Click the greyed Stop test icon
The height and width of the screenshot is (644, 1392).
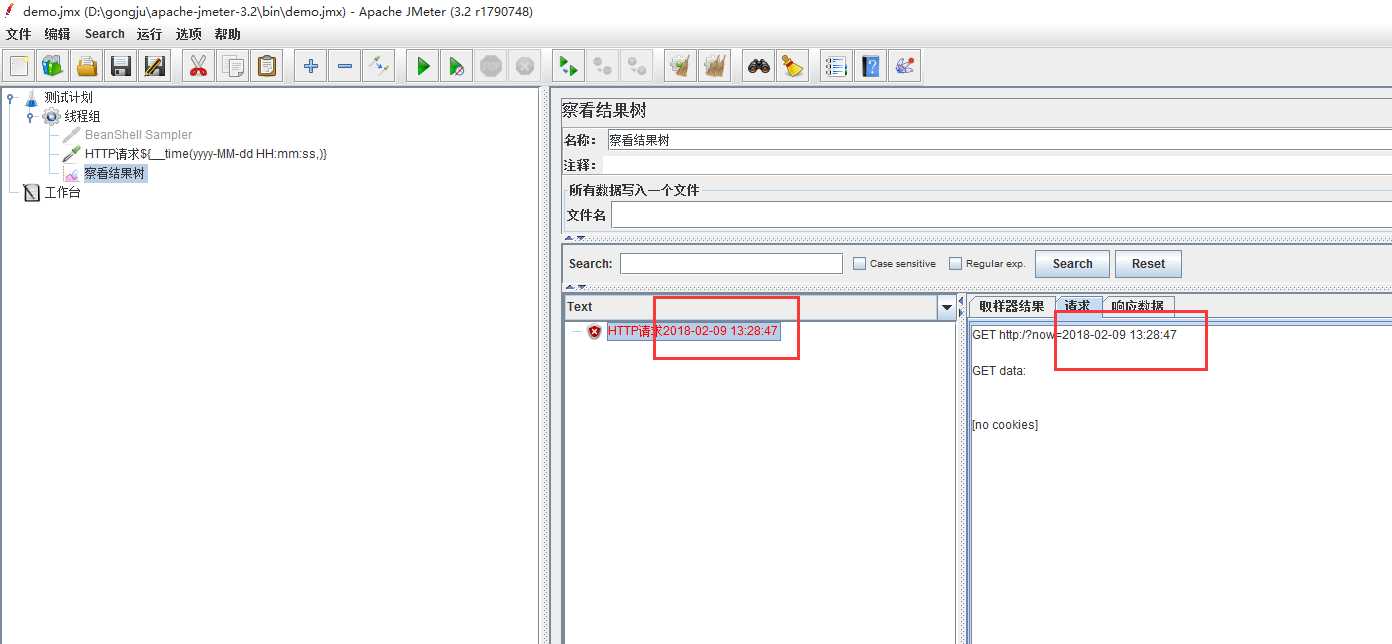click(x=490, y=66)
